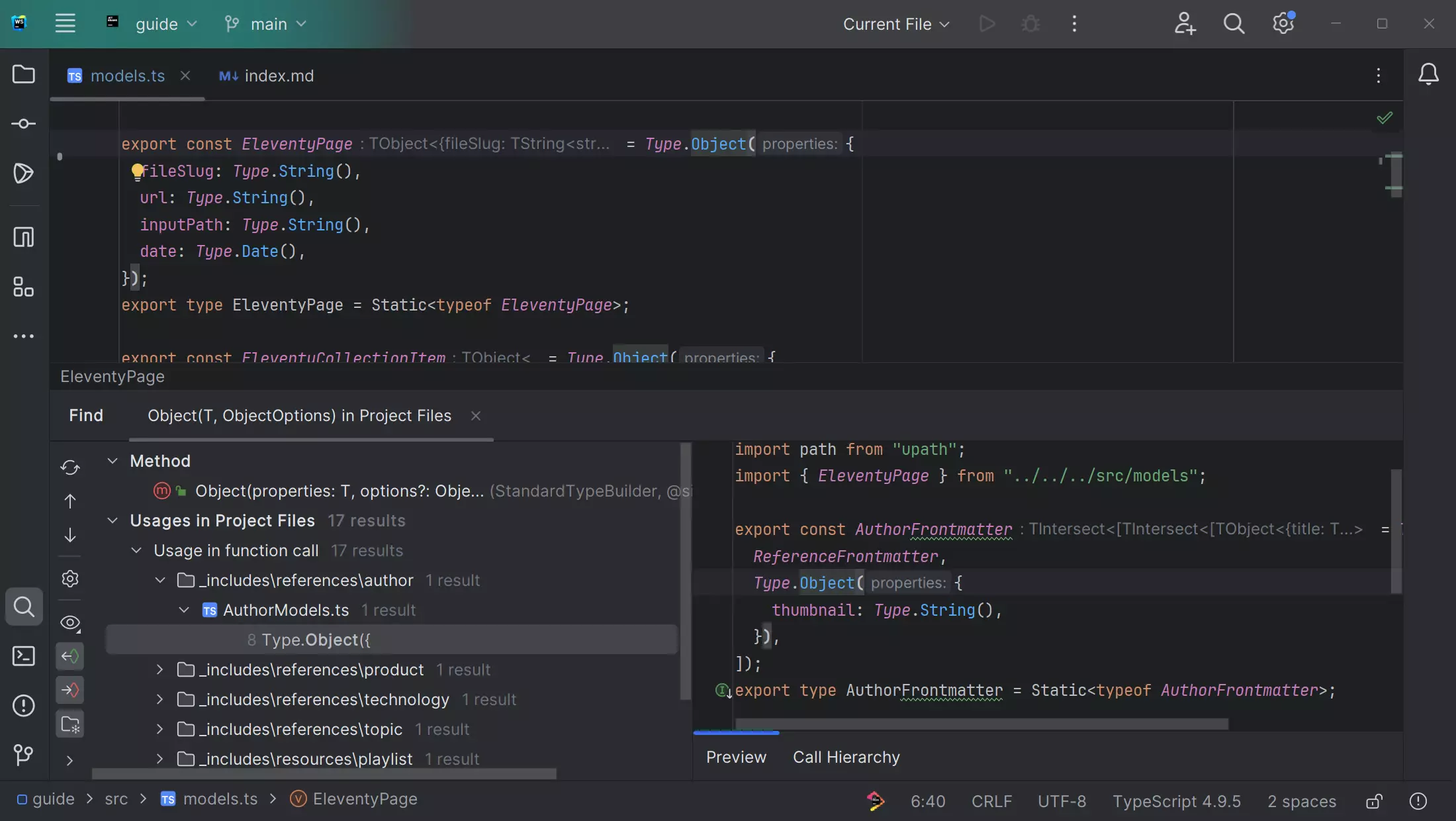Open the Problems tool window icon
The image size is (1456, 821).
(x=24, y=706)
